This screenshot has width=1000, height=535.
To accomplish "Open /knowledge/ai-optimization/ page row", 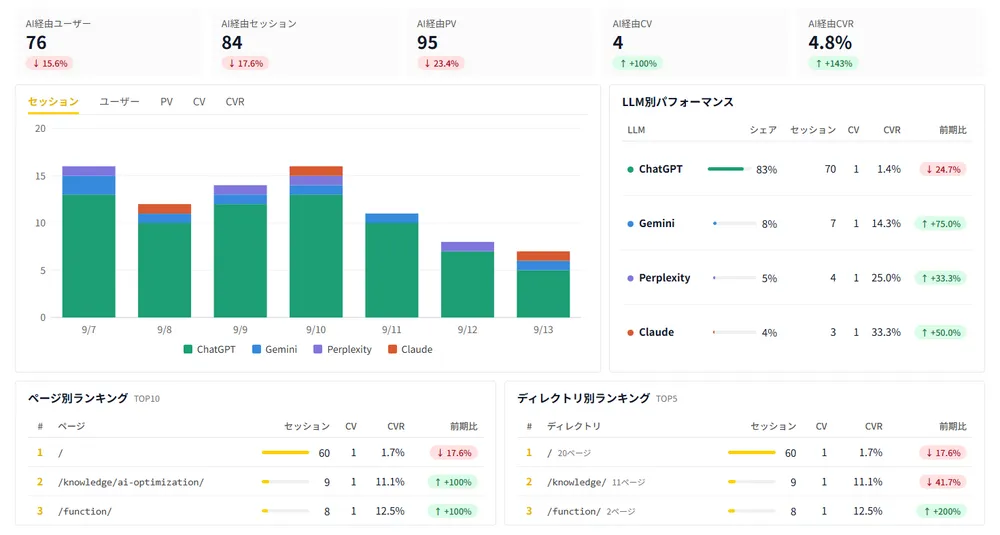I will [x=256, y=482].
